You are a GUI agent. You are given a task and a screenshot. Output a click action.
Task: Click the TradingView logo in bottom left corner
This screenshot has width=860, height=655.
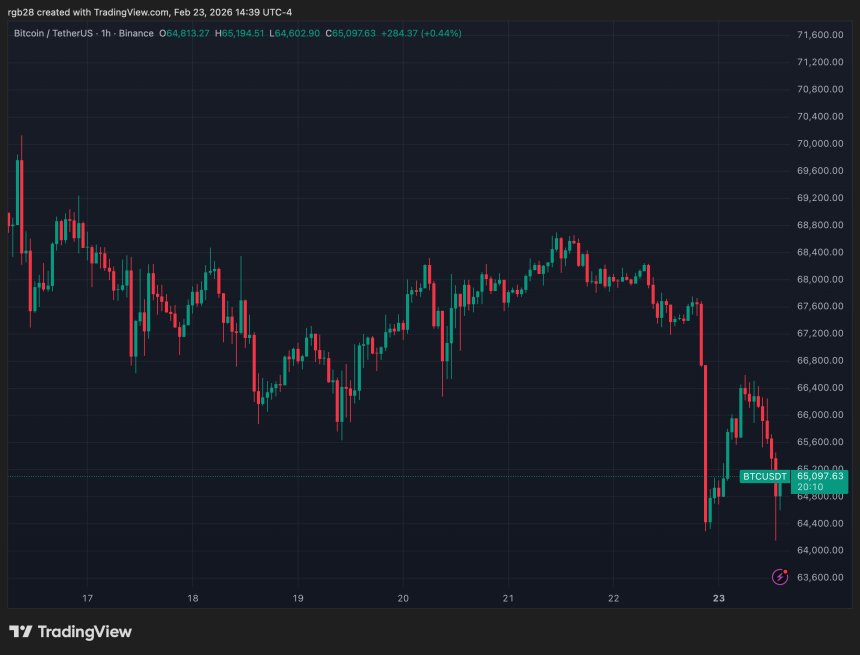tap(70, 631)
